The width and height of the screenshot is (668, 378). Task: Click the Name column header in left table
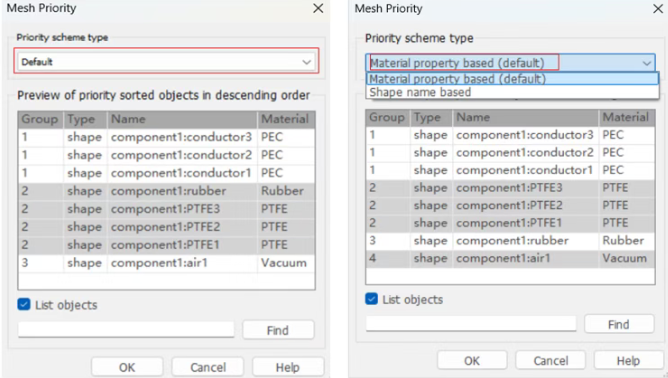182,119
